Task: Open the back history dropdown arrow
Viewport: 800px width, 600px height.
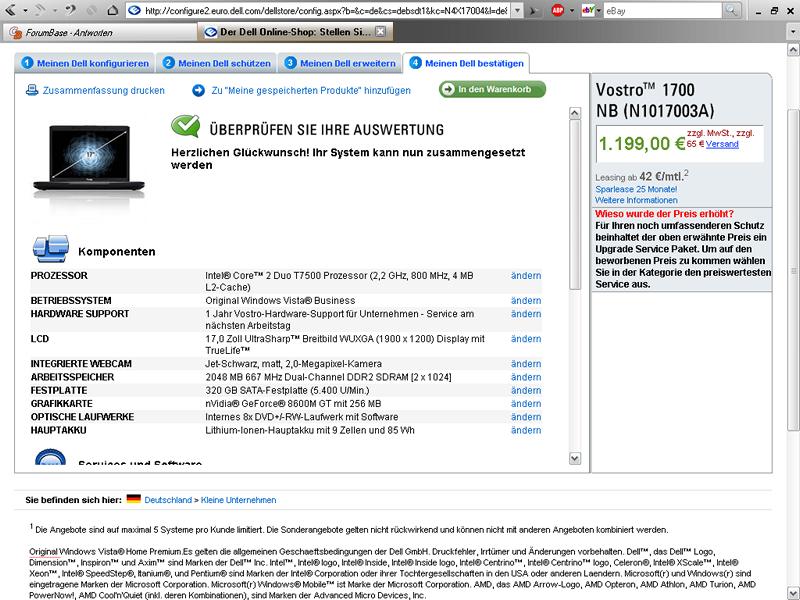Action: (25, 10)
